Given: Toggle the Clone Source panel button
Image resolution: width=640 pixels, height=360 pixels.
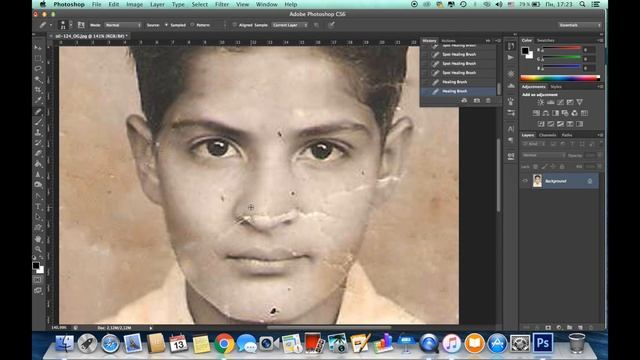Looking at the screenshot, I should (81, 25).
